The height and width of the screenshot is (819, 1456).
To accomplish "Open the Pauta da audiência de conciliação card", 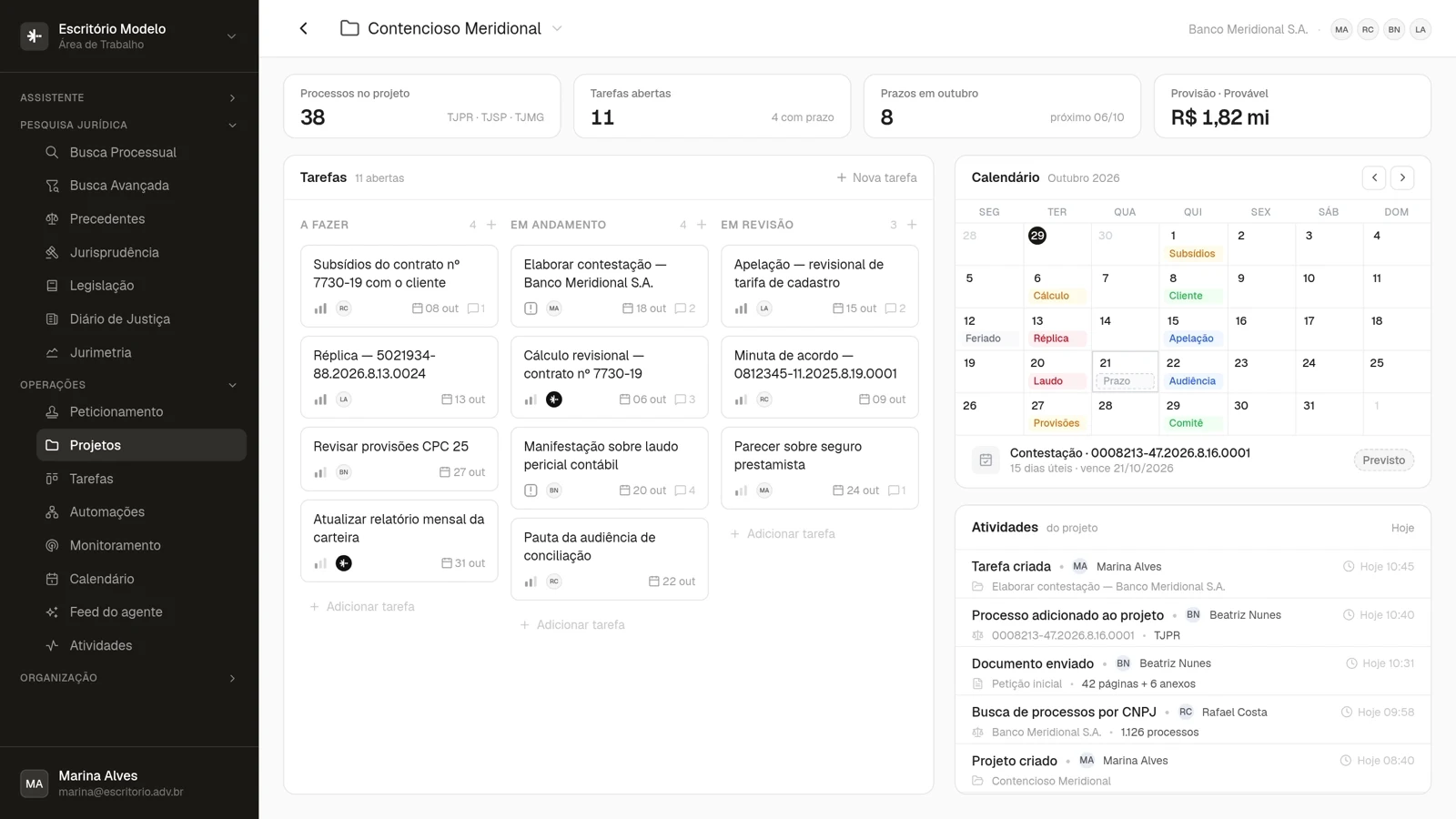I will (610, 559).
